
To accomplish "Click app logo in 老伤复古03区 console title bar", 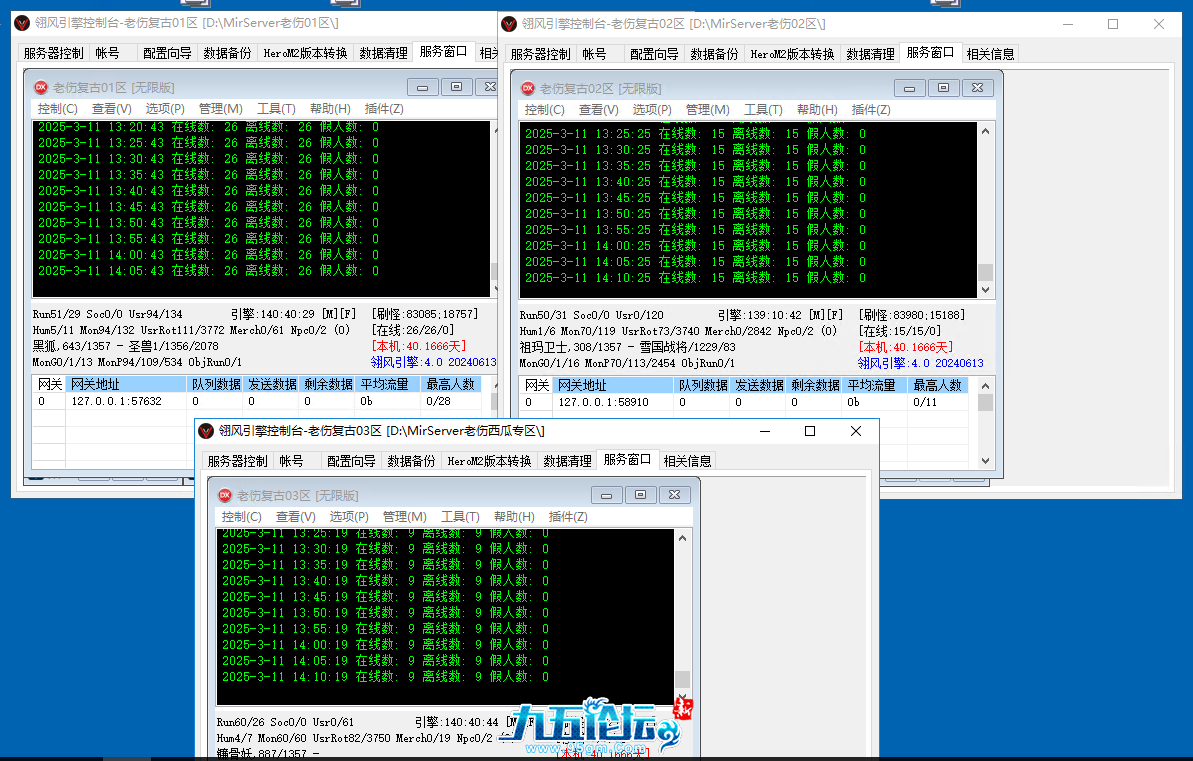I will 206,431.
